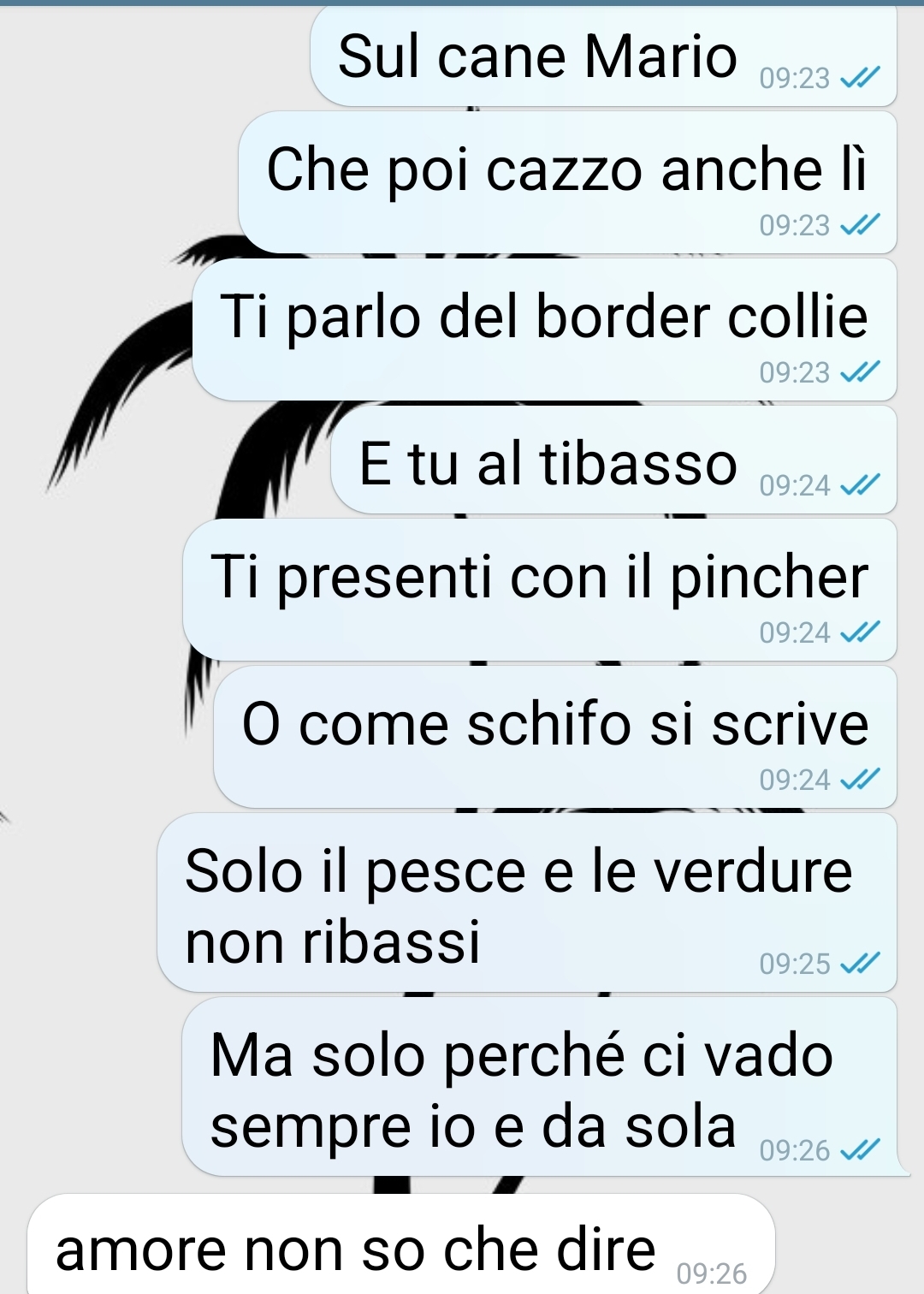This screenshot has width=924, height=1294.
Task: Tap 'Ti presenti con il pincher' bubble
Action: coord(540,590)
